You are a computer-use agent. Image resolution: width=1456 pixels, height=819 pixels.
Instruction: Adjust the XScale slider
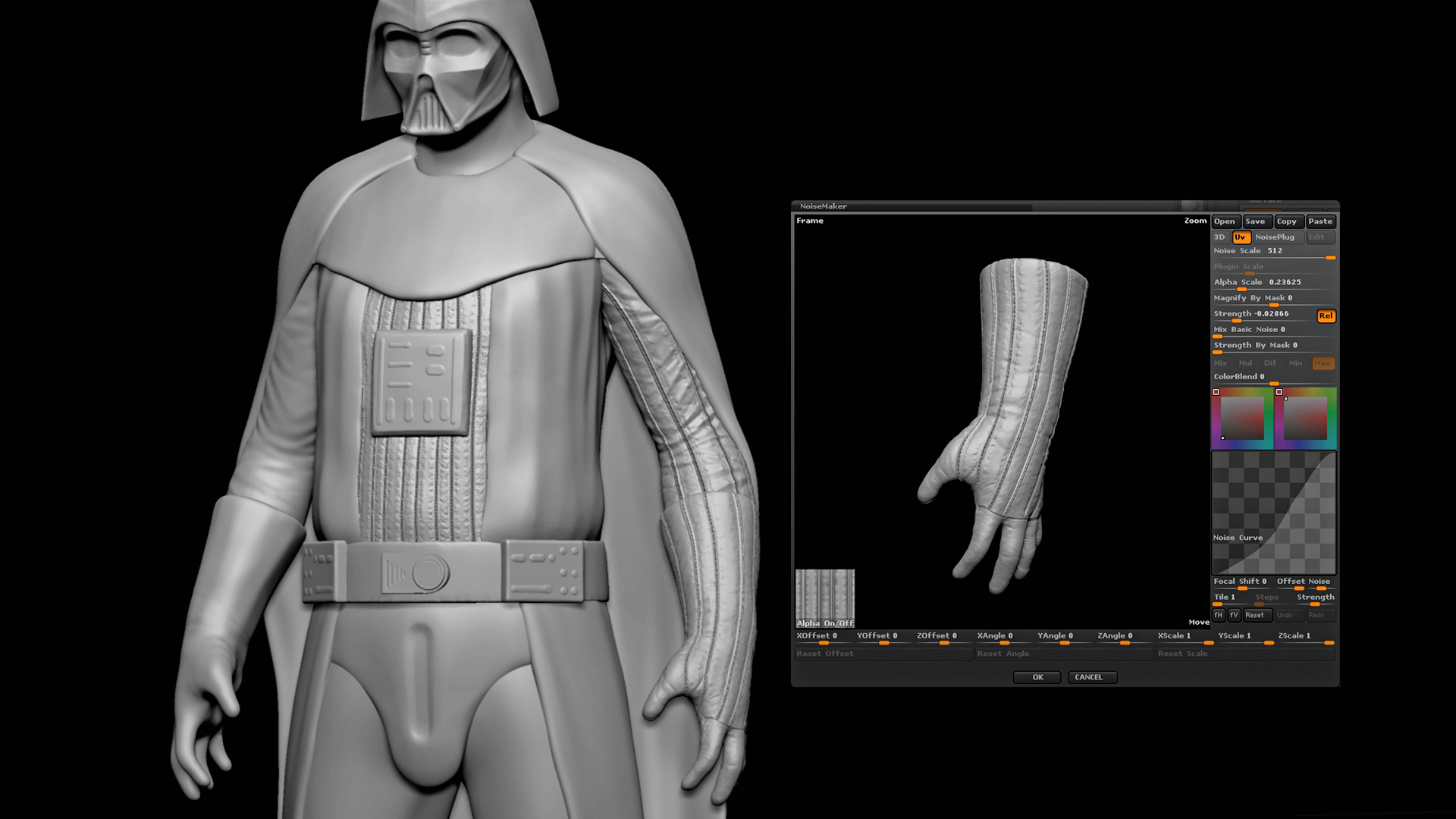click(x=1185, y=639)
